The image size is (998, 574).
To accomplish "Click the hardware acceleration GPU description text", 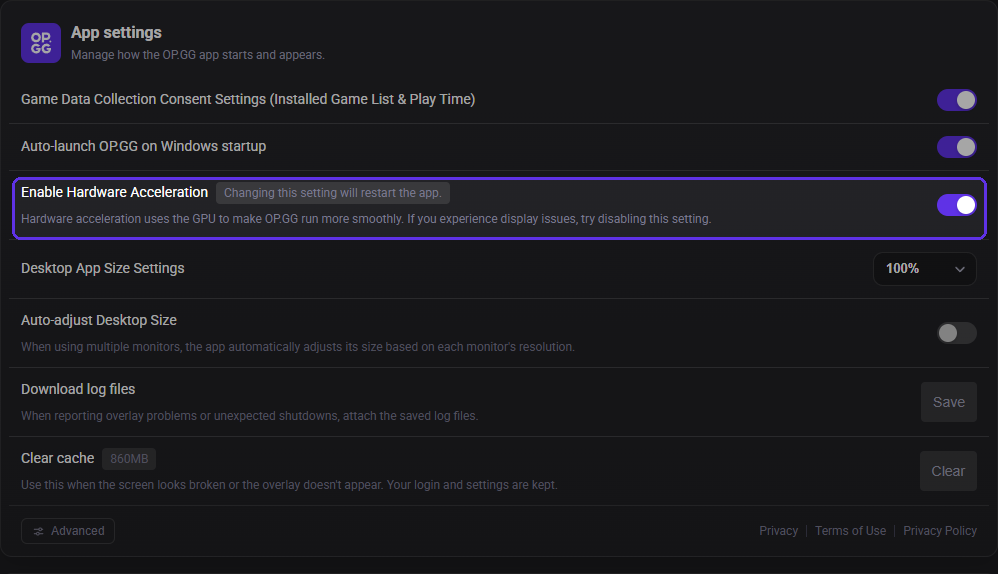I will 366,219.
